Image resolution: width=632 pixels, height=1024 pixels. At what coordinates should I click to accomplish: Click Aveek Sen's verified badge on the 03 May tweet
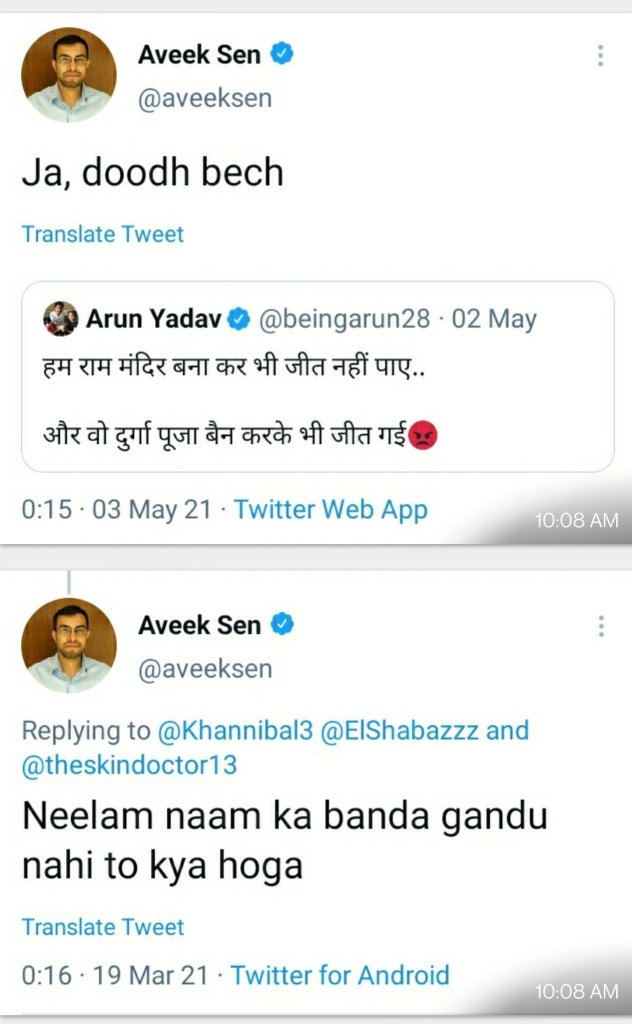283,55
